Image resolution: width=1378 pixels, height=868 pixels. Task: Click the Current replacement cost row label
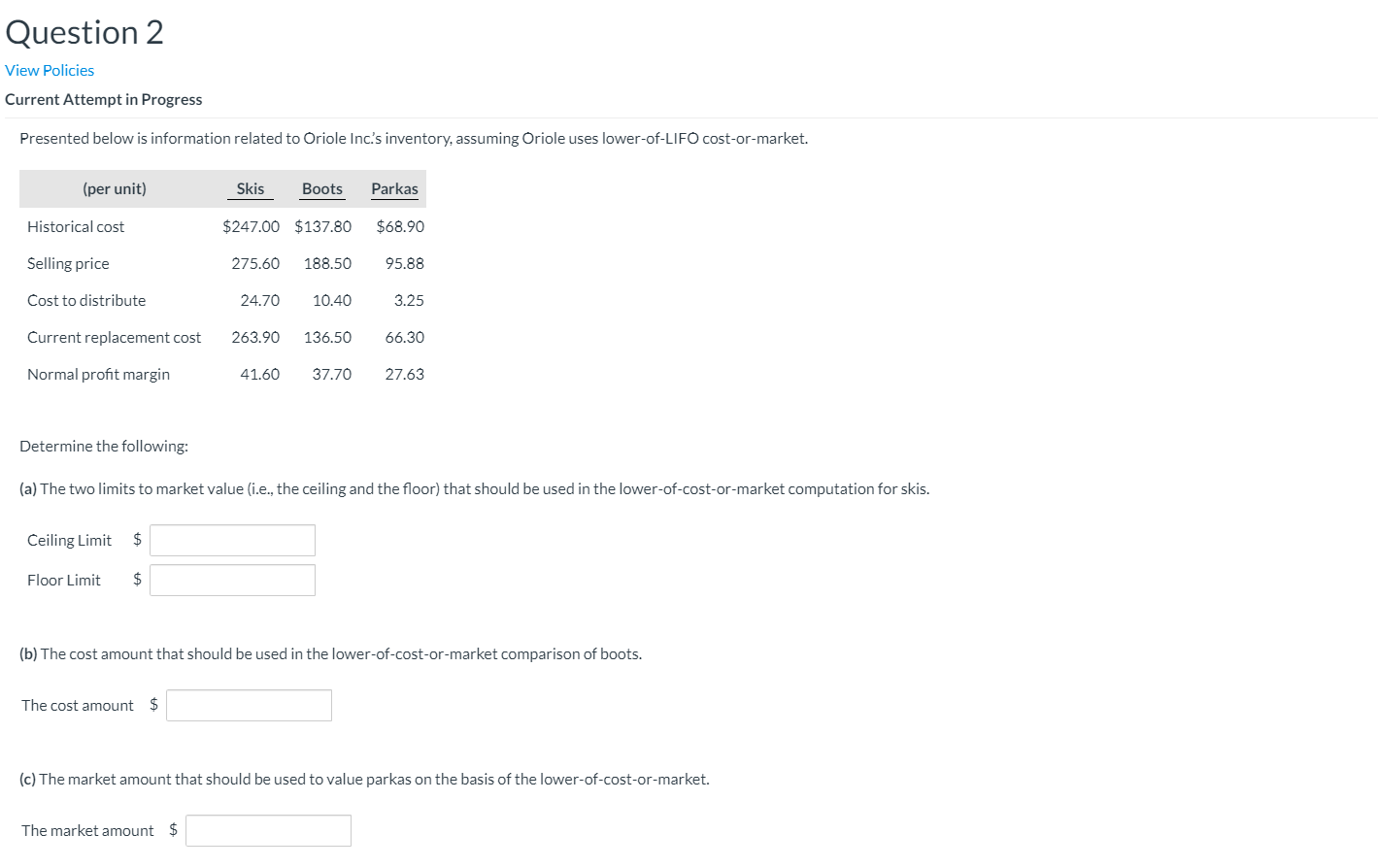114,337
